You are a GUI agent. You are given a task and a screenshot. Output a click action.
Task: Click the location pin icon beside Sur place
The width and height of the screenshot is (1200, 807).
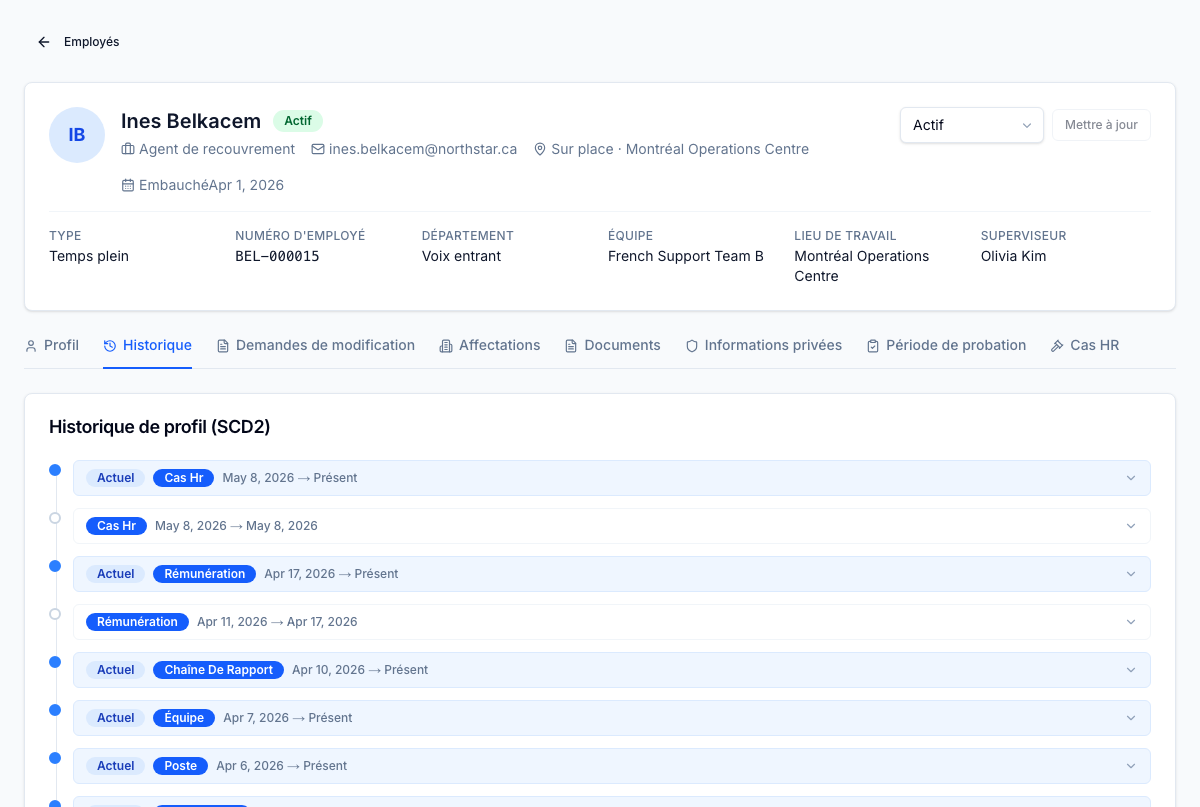coord(540,149)
